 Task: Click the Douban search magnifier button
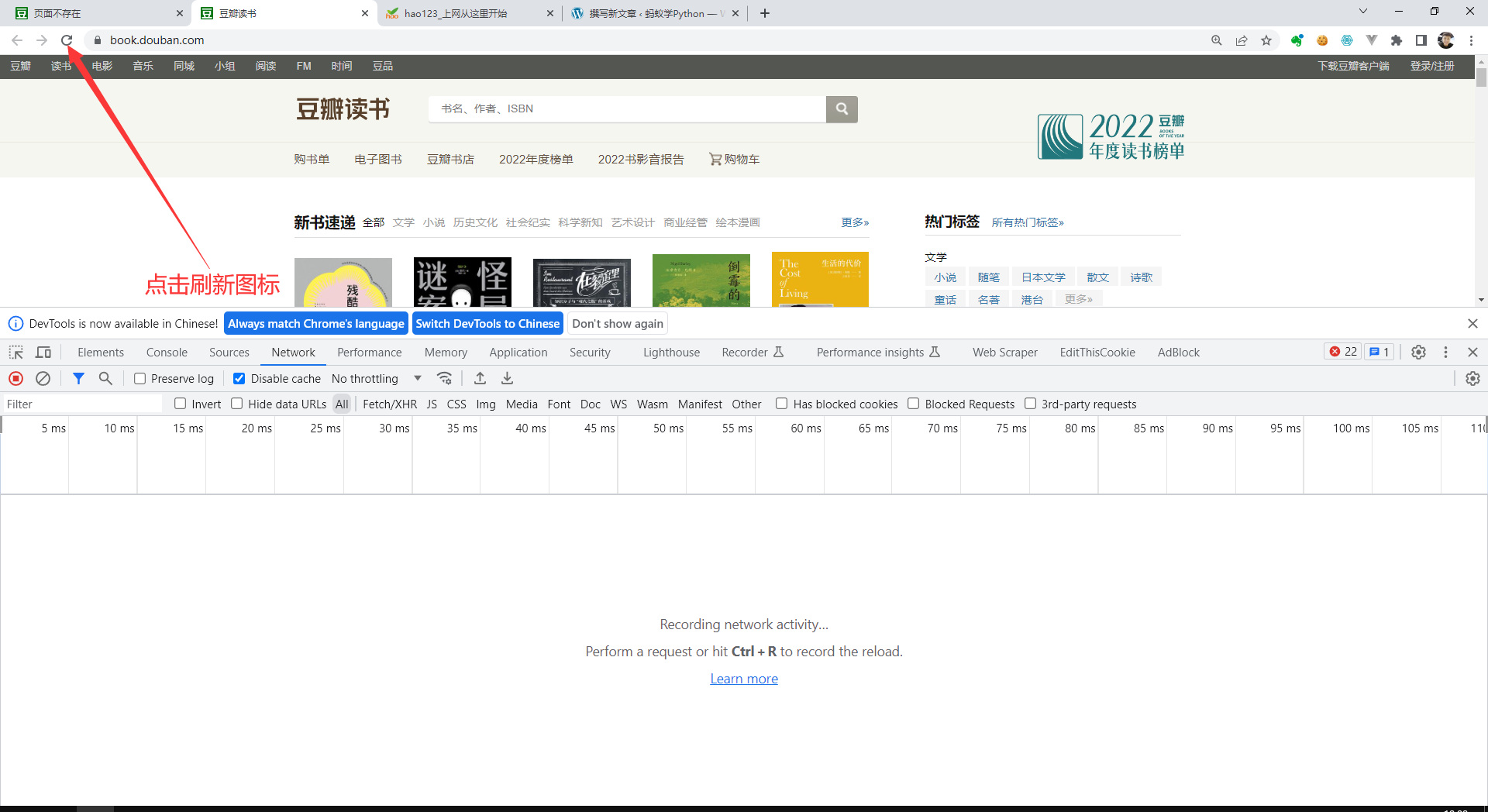[842, 109]
